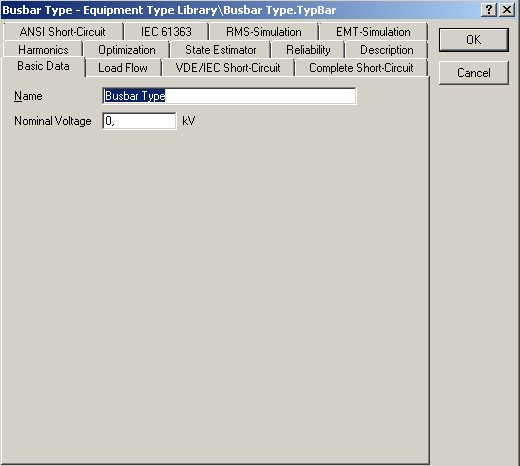Open context help with the question mark button
Screen dimensions: 520x466
pyautogui.click(x=489, y=10)
